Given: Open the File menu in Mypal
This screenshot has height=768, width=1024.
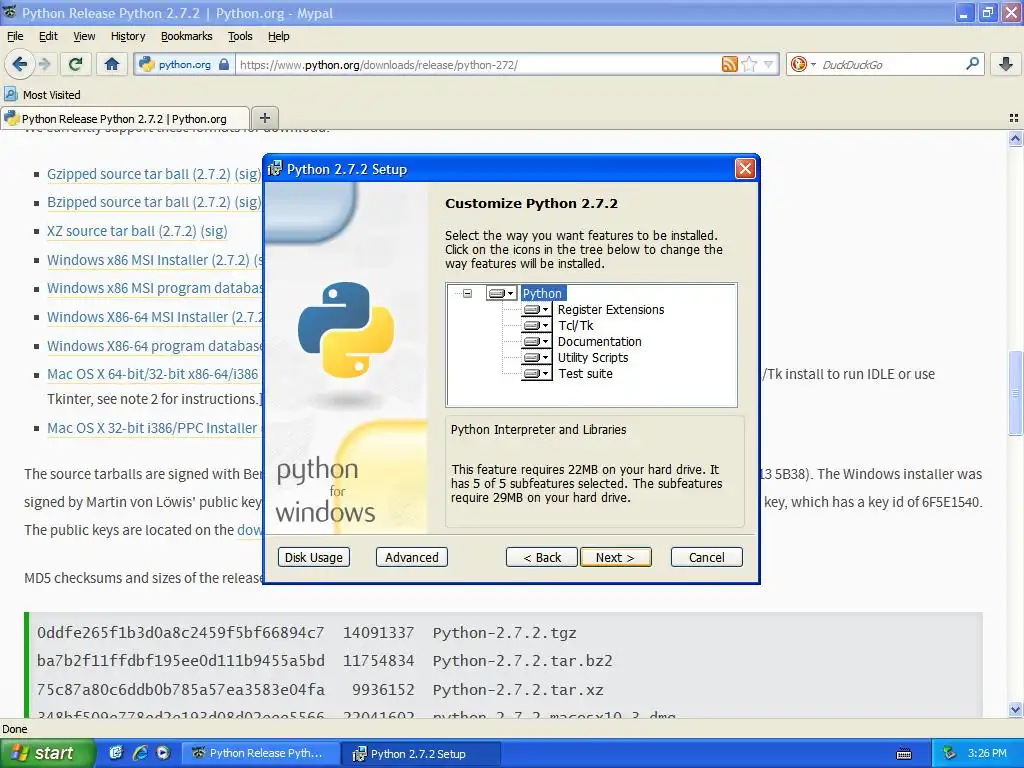Looking at the screenshot, I should click(15, 37).
